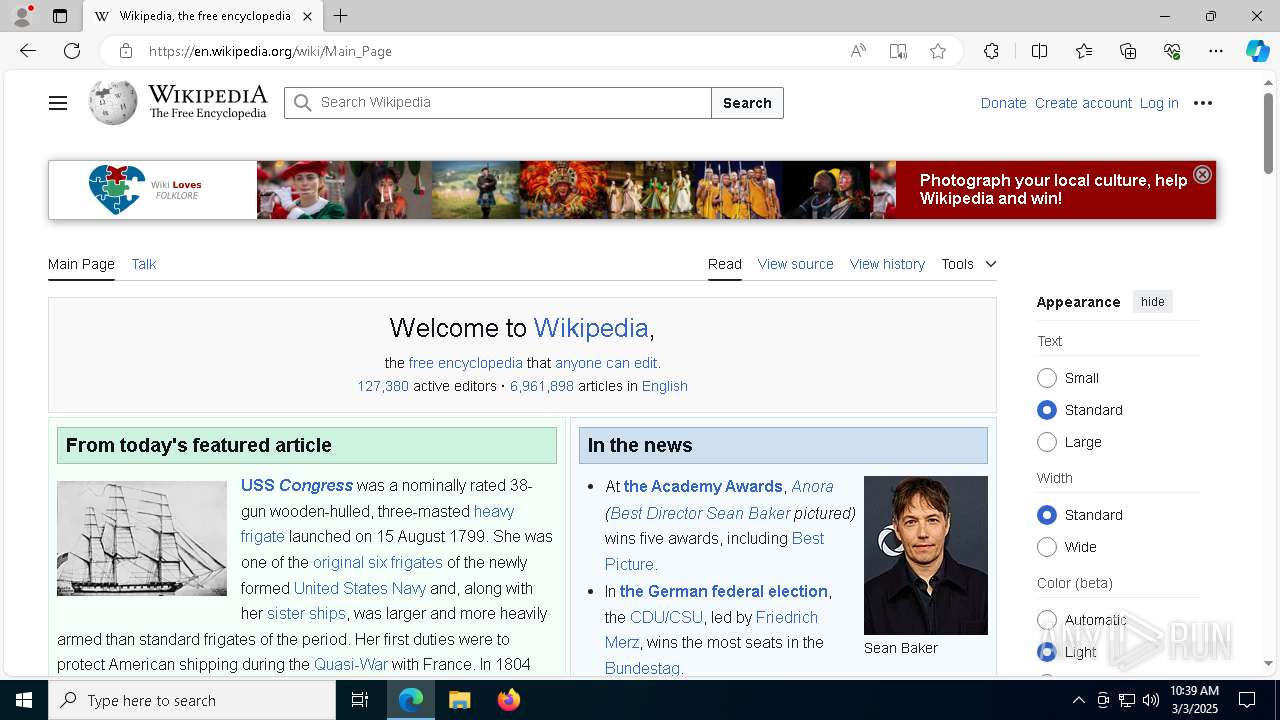The width and height of the screenshot is (1280, 720).
Task: Open Edge Settings and more menu
Action: tap(1216, 51)
